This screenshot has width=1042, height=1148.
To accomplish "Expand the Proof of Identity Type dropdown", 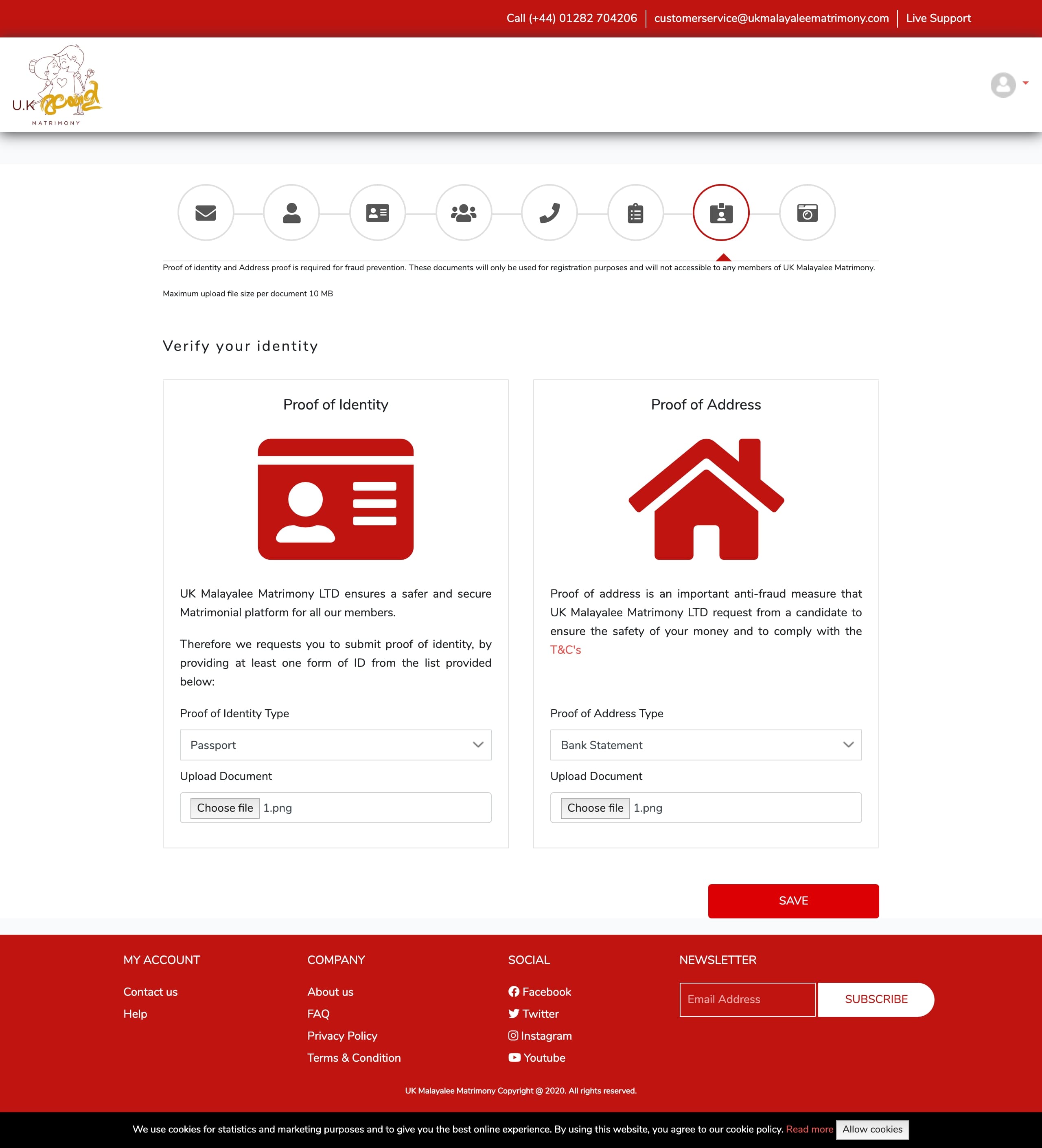I will pyautogui.click(x=335, y=744).
